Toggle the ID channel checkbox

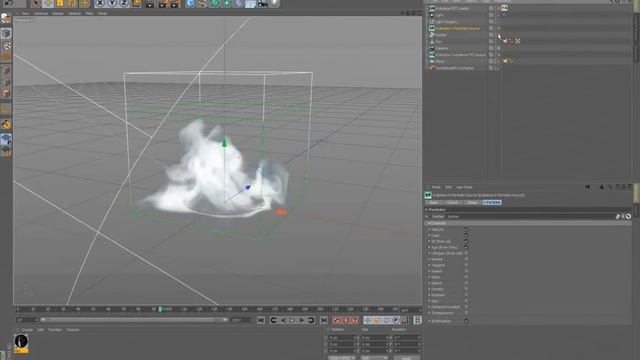(x=466, y=241)
